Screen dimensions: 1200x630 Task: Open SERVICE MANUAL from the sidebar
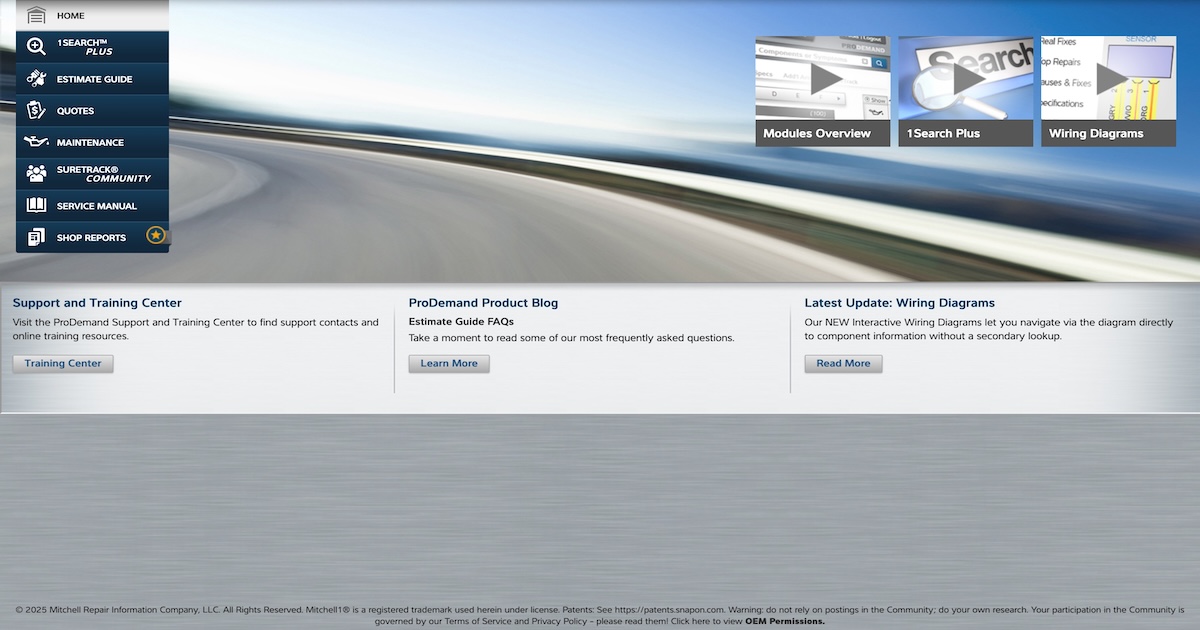tap(92, 206)
